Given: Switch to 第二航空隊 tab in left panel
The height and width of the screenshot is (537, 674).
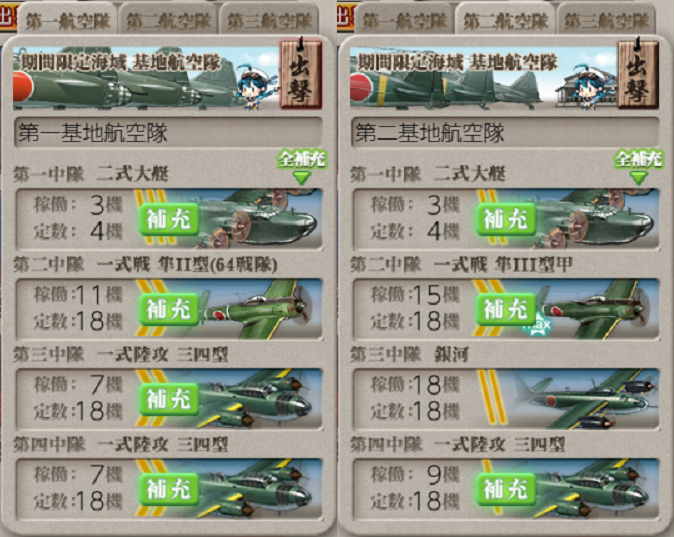Looking at the screenshot, I should pyautogui.click(x=168, y=20).
